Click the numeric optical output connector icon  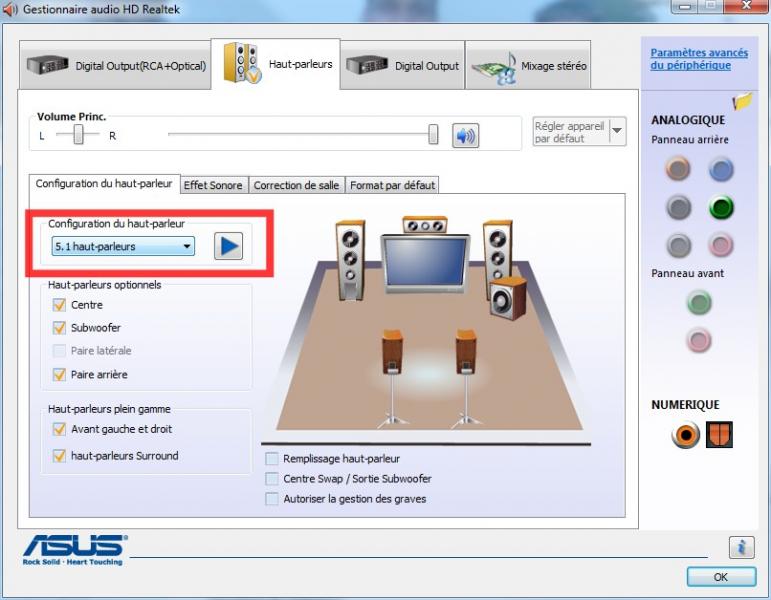[x=719, y=435]
